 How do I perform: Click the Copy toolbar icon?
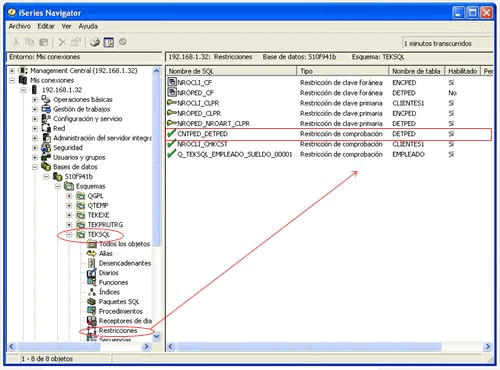[x=30, y=42]
